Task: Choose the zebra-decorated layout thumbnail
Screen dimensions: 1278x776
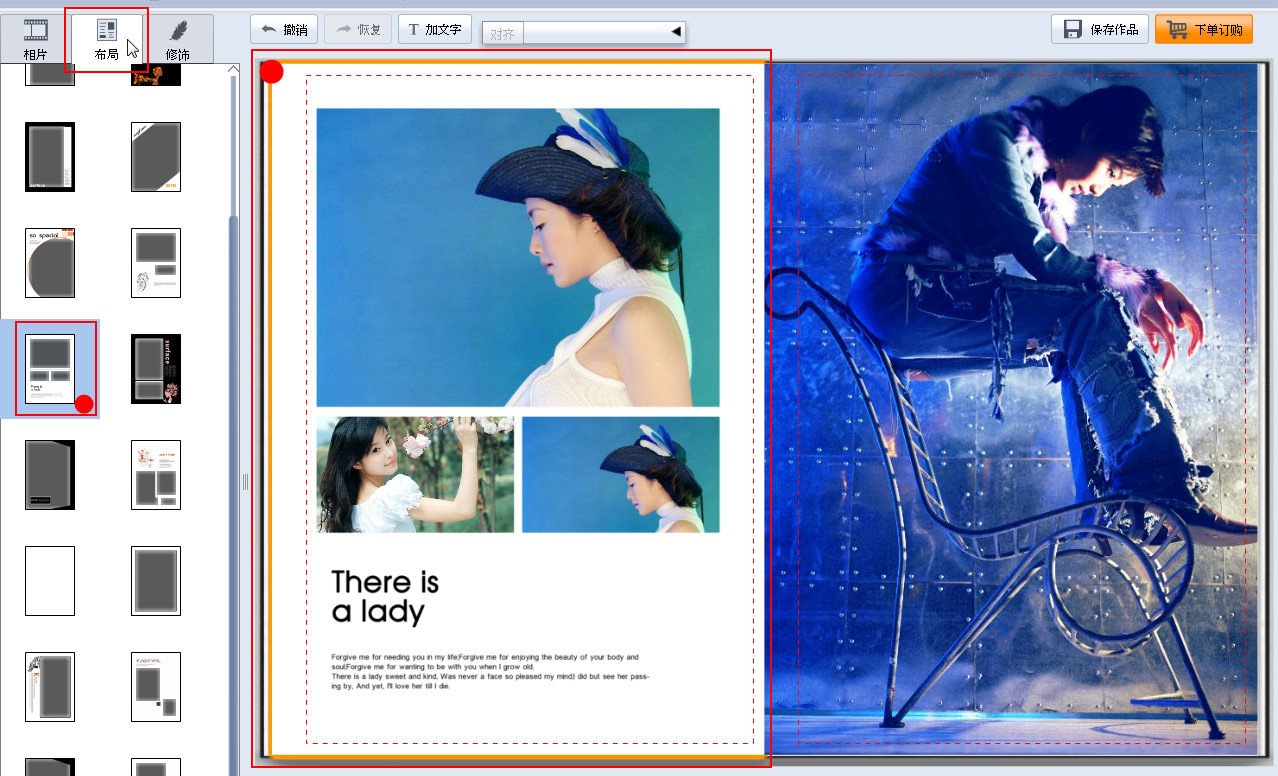Action: click(50, 687)
